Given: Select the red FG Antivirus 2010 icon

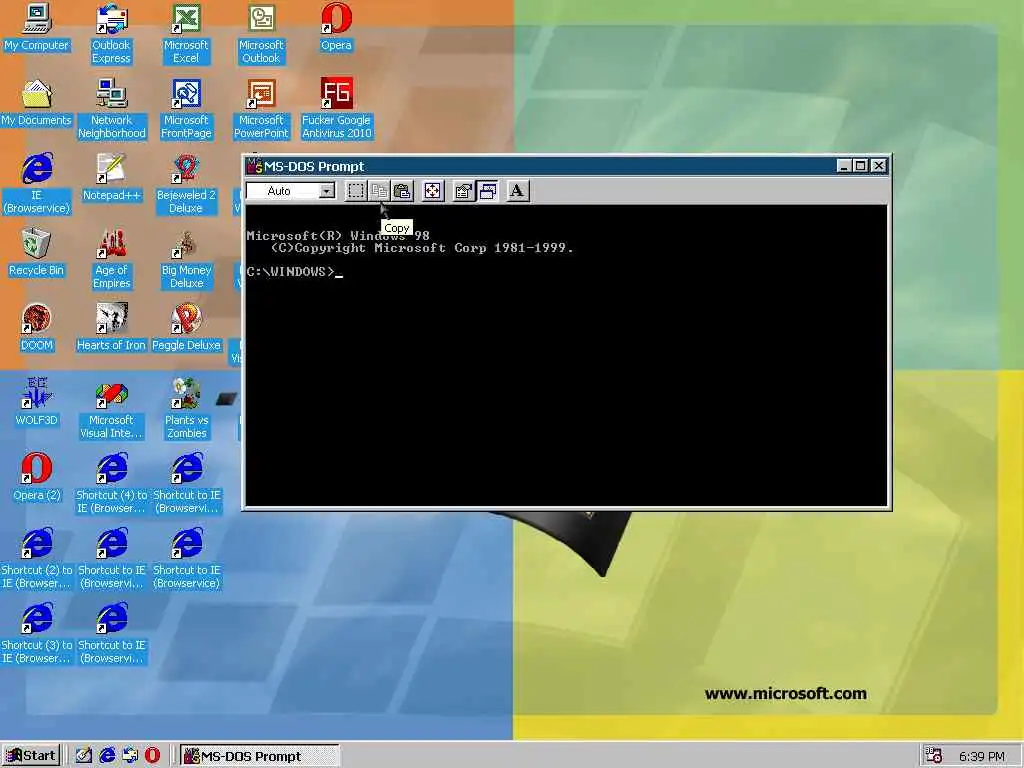Looking at the screenshot, I should click(336, 109).
